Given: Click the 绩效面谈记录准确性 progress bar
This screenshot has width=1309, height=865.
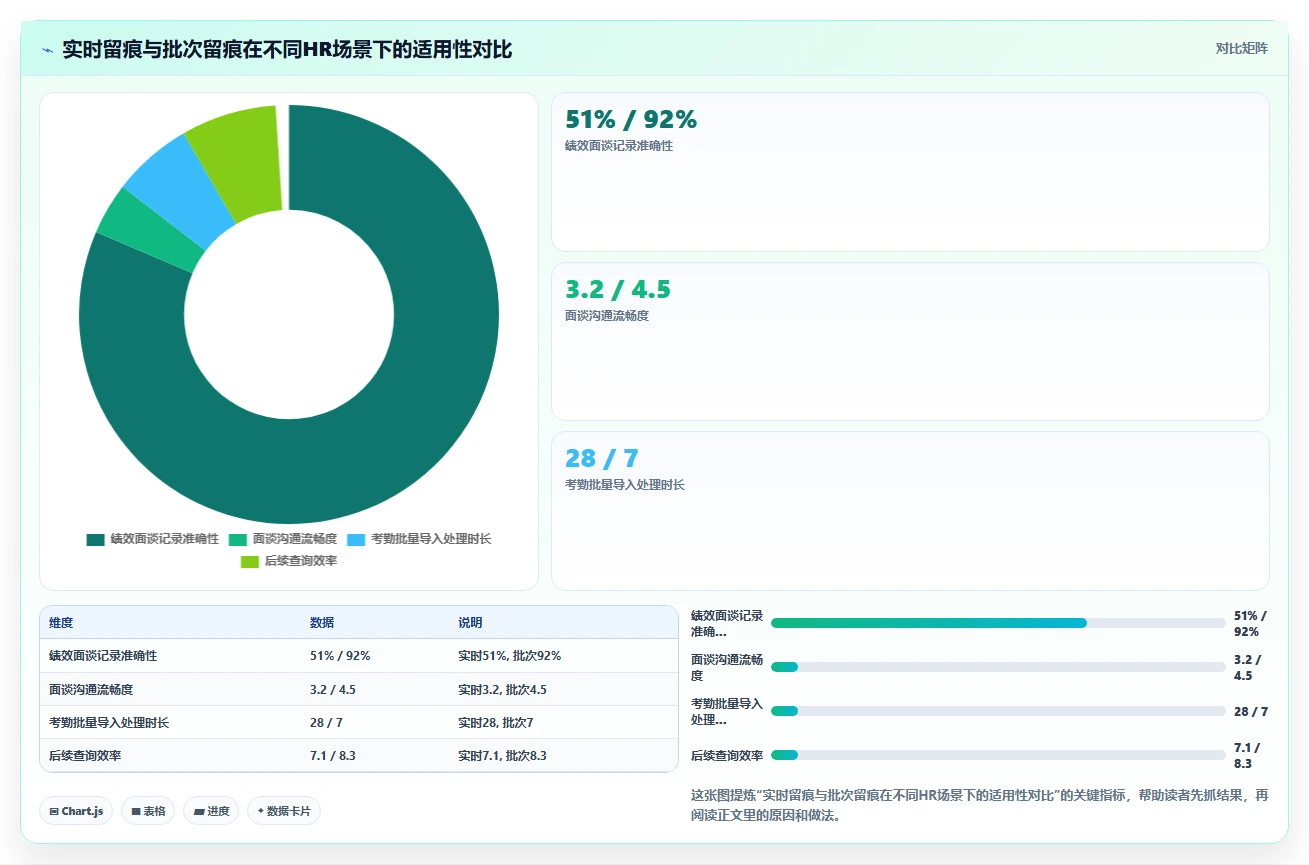Looking at the screenshot, I should [998, 623].
